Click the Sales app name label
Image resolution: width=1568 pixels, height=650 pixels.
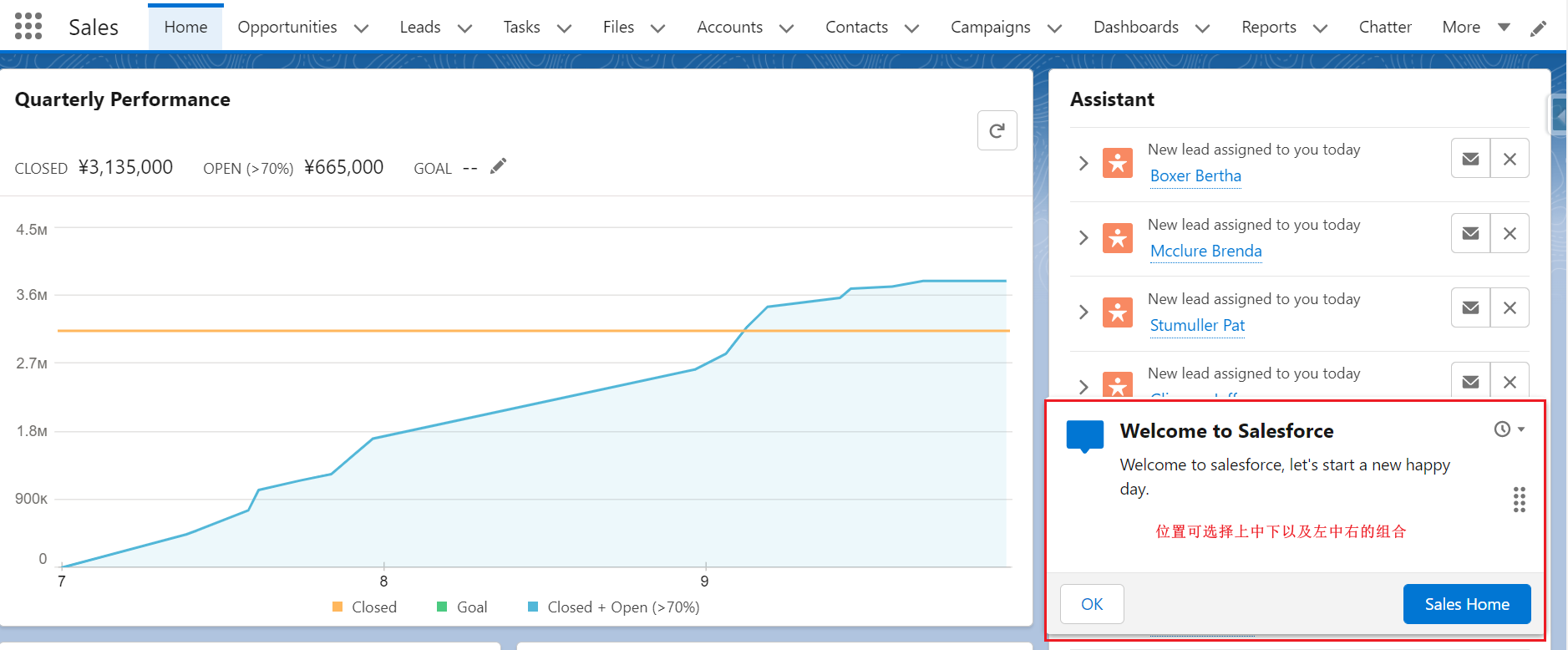point(94,28)
